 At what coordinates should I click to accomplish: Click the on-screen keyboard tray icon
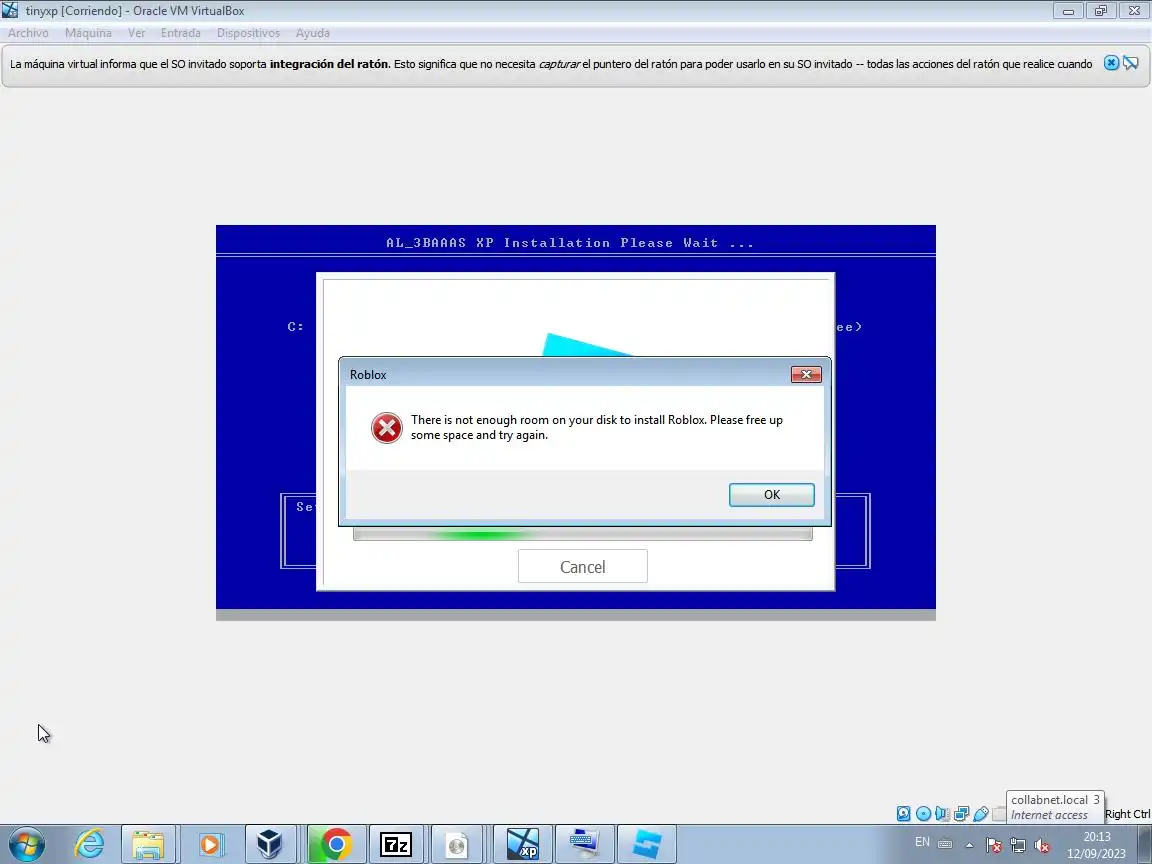(945, 844)
